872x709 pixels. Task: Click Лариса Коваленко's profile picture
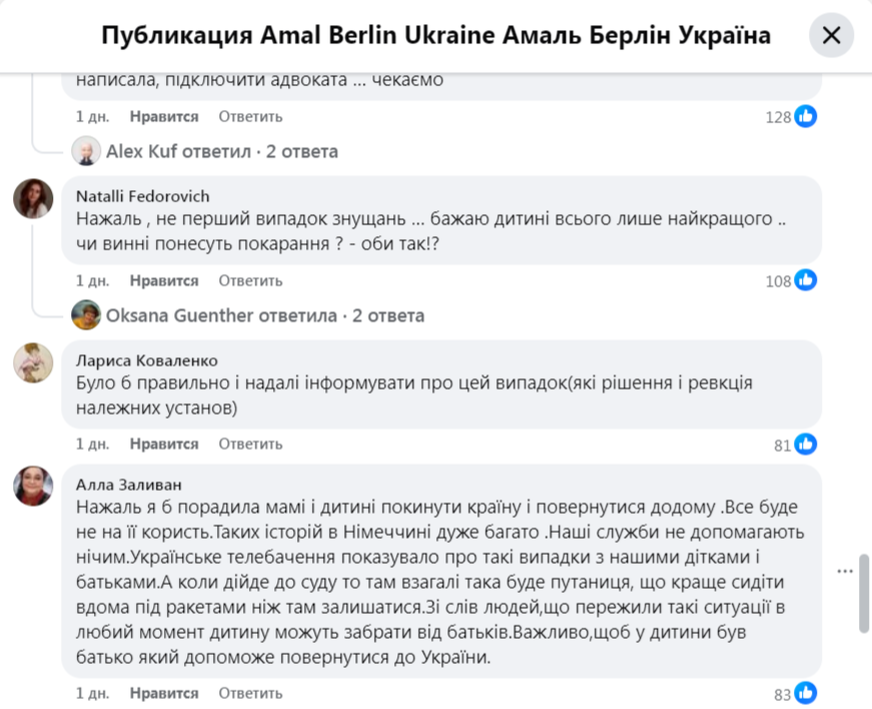(x=33, y=364)
